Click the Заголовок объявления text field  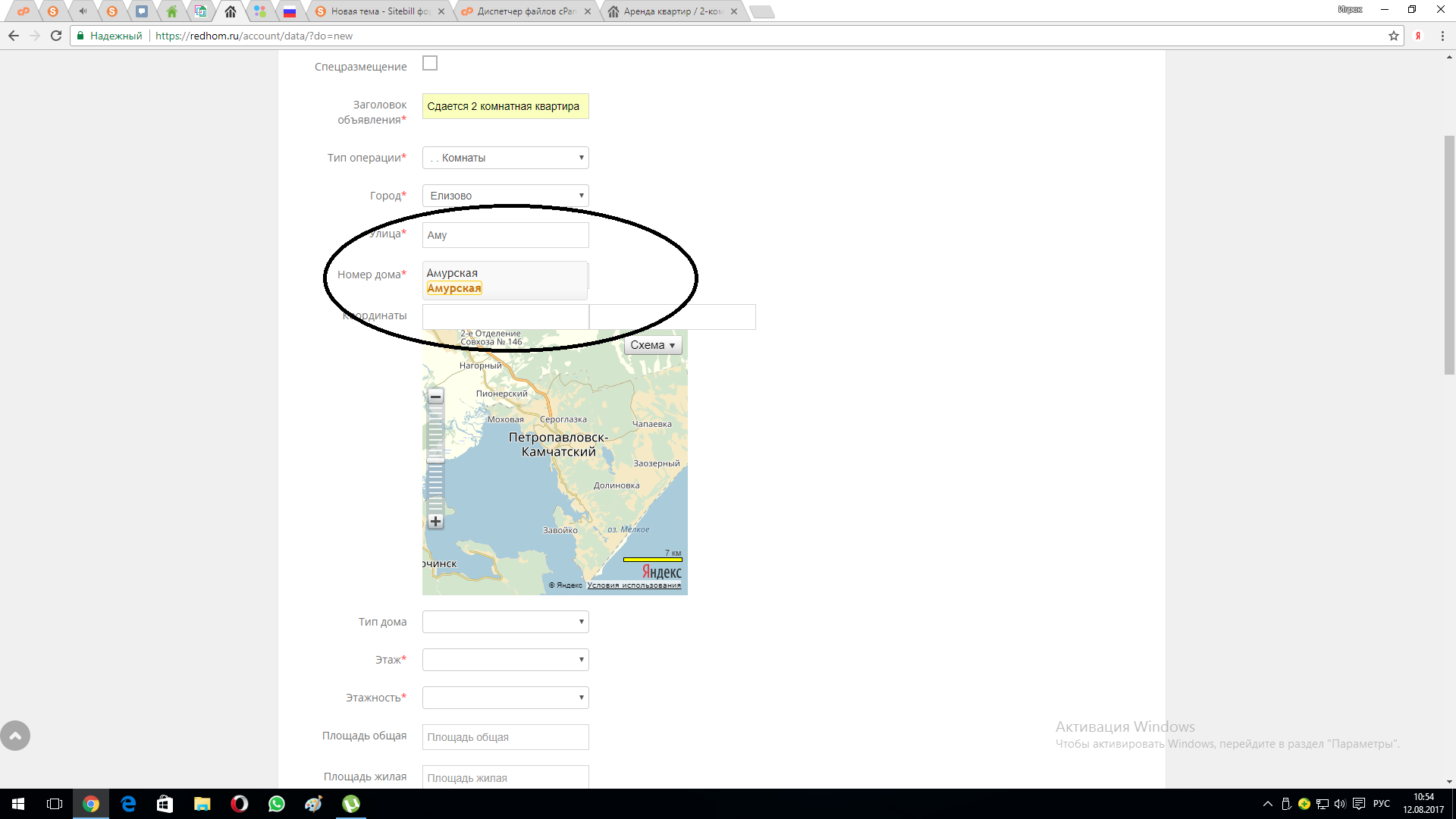click(x=506, y=106)
